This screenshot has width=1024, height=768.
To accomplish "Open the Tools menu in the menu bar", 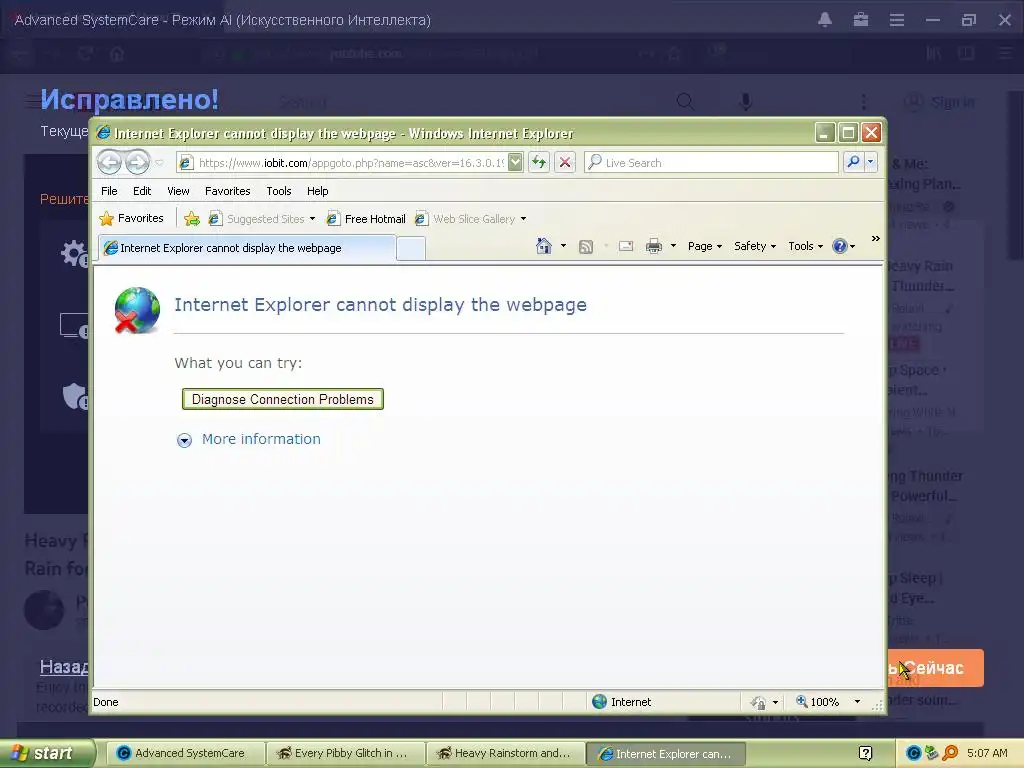I will pos(279,191).
